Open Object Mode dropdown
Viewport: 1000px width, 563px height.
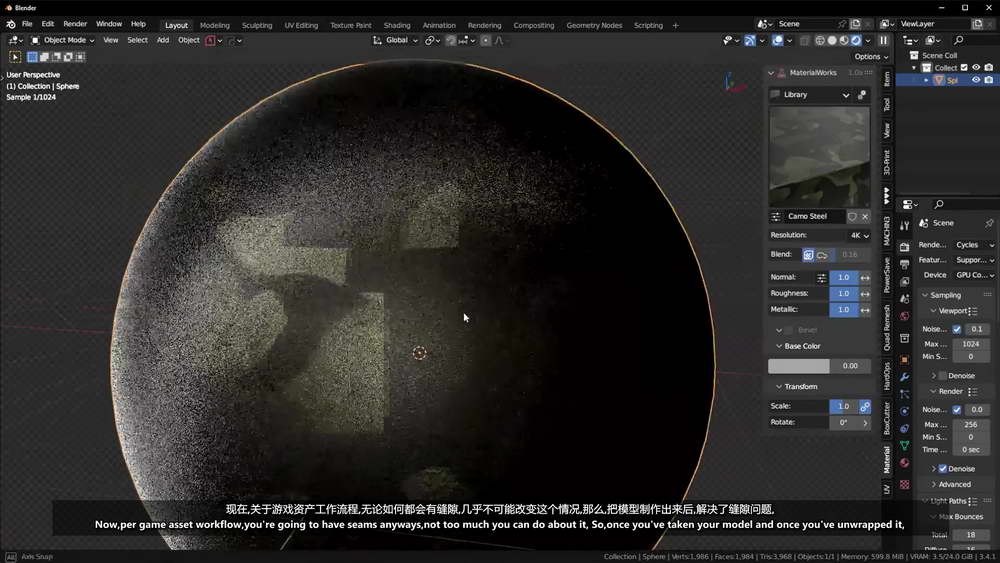63,40
